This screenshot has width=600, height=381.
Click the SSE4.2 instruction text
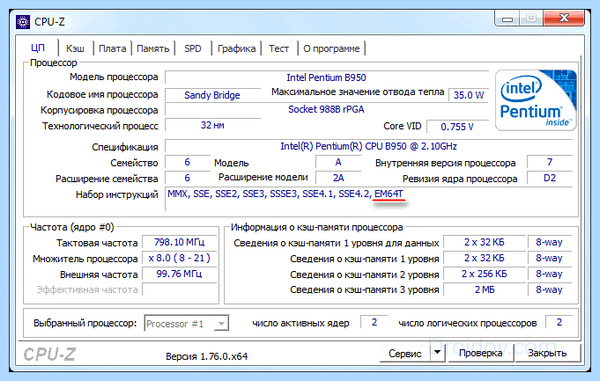(x=354, y=194)
